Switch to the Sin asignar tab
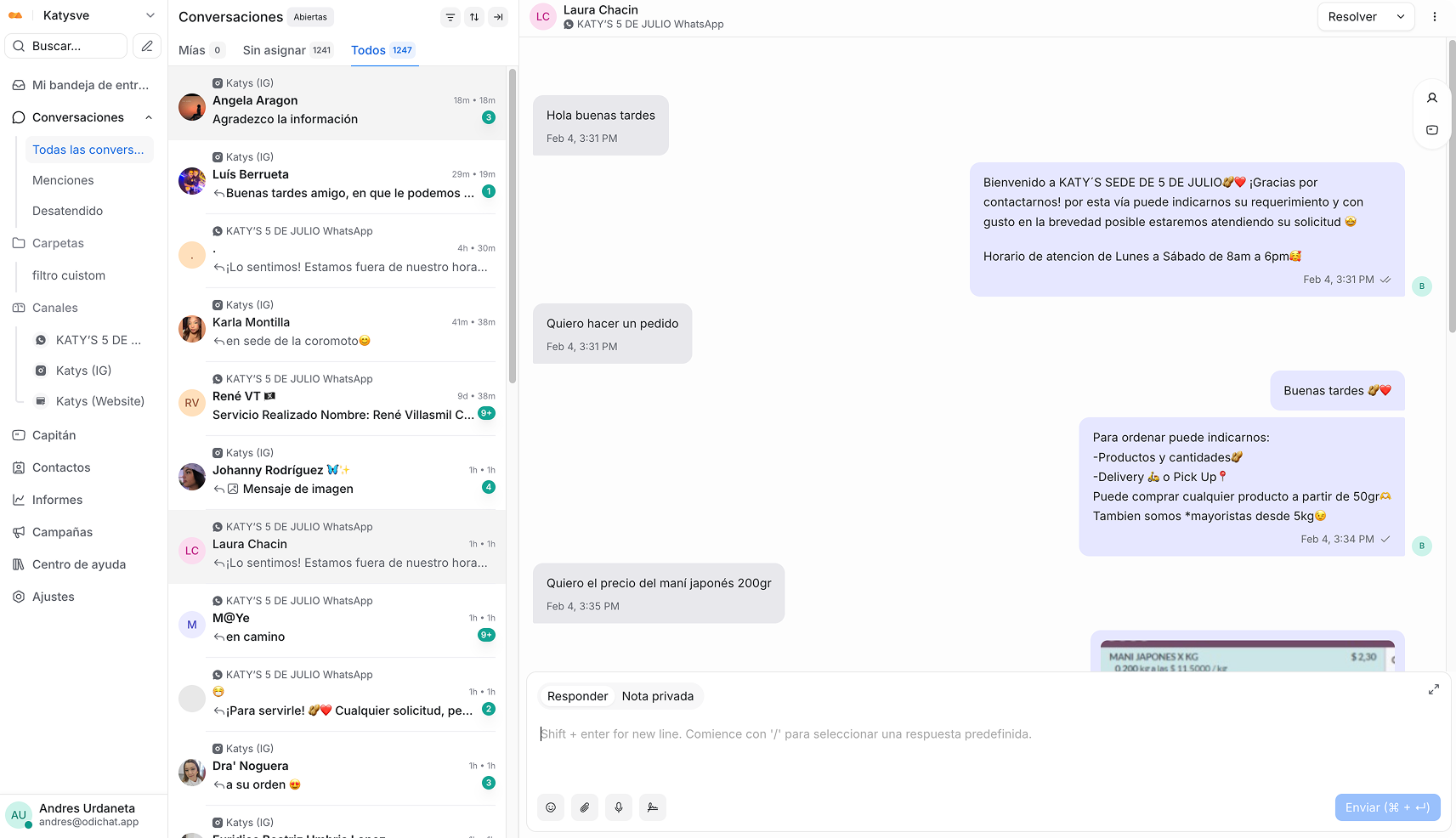Screen dimensions: 1456x838 (x=286, y=50)
